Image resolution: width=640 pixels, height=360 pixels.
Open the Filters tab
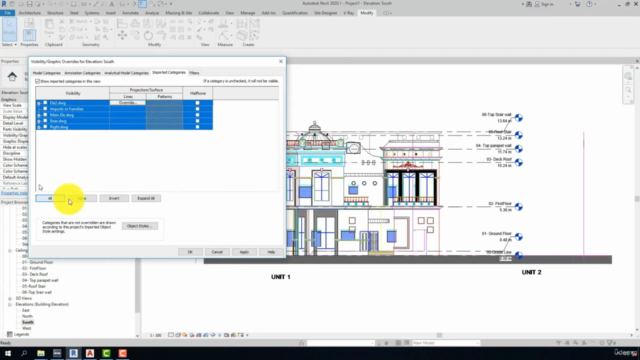click(x=194, y=73)
